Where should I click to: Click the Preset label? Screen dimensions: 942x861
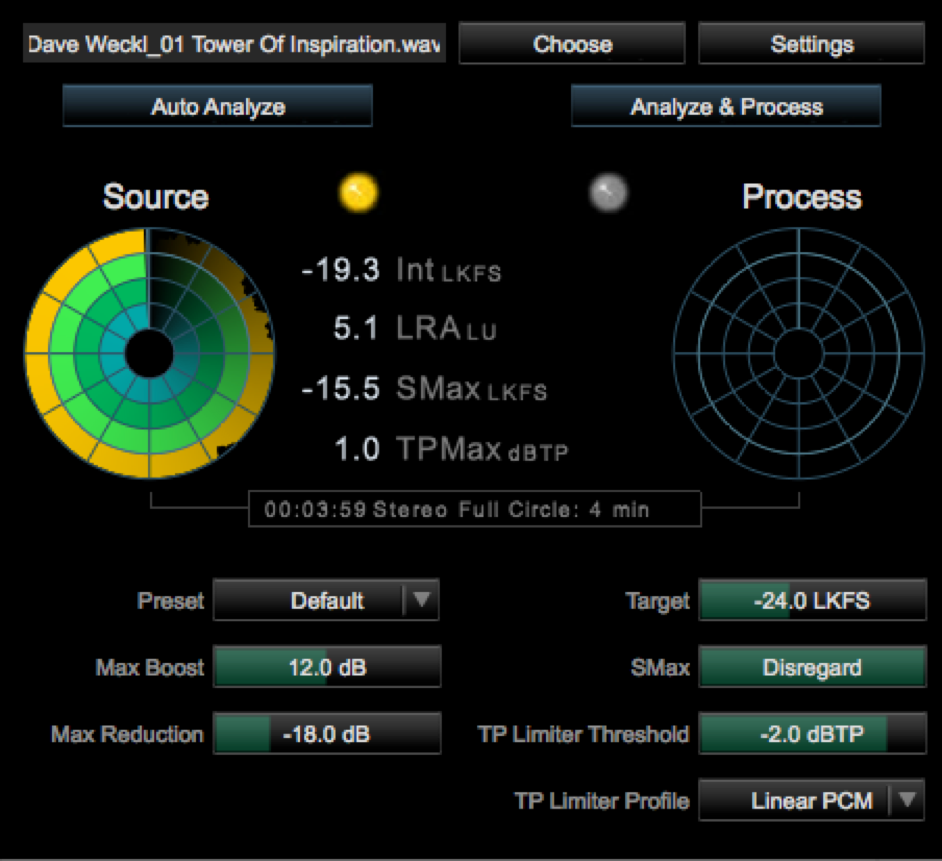[x=171, y=601]
